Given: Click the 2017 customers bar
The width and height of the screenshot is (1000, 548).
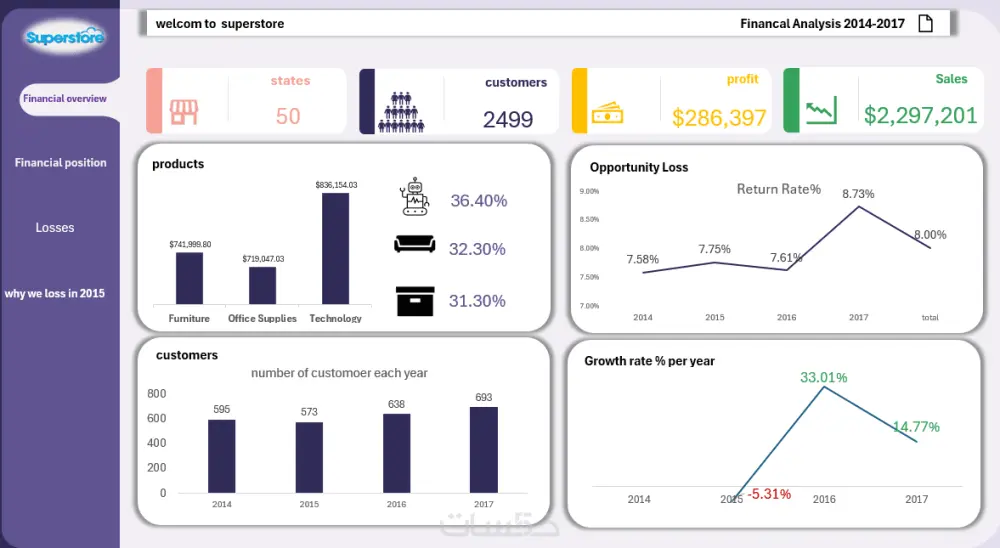Looking at the screenshot, I should (x=484, y=450).
